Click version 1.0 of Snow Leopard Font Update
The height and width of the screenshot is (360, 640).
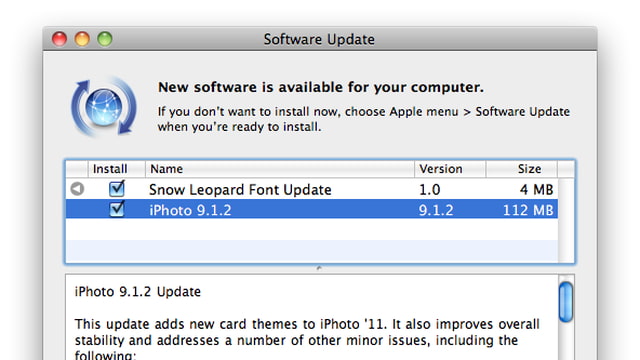(430, 190)
